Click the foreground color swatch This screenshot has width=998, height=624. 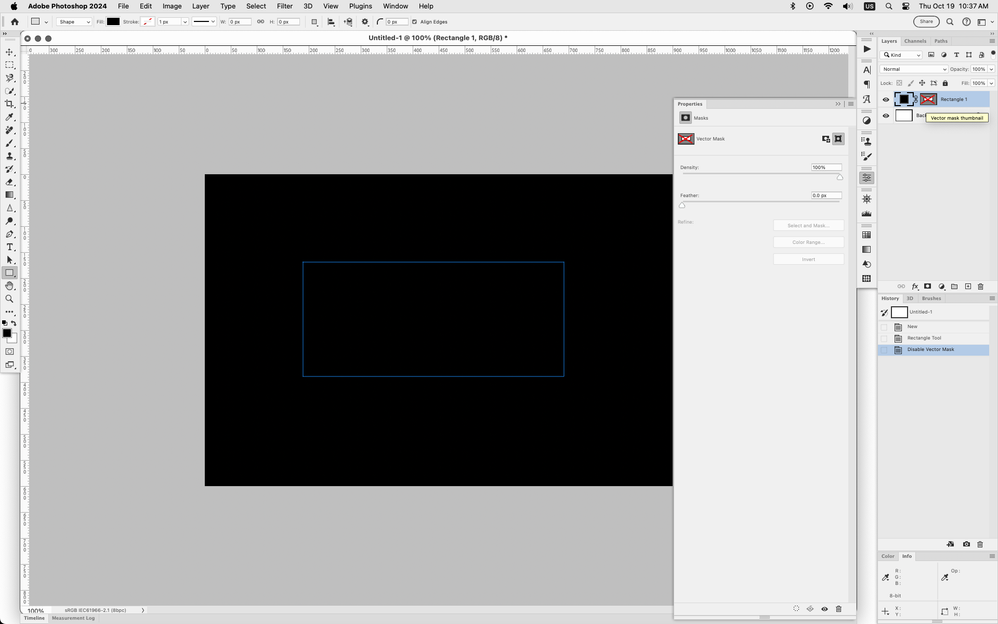click(7, 334)
